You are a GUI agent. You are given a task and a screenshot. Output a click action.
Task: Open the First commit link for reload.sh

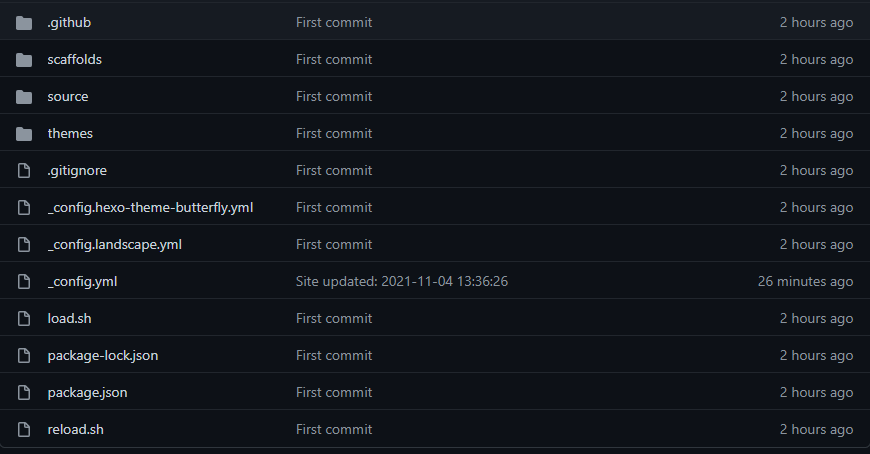tap(334, 430)
